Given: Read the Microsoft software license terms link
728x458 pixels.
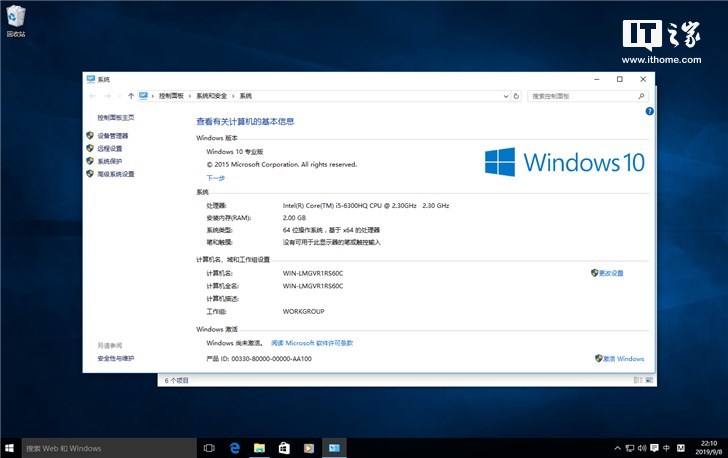Looking at the screenshot, I should (x=312, y=343).
